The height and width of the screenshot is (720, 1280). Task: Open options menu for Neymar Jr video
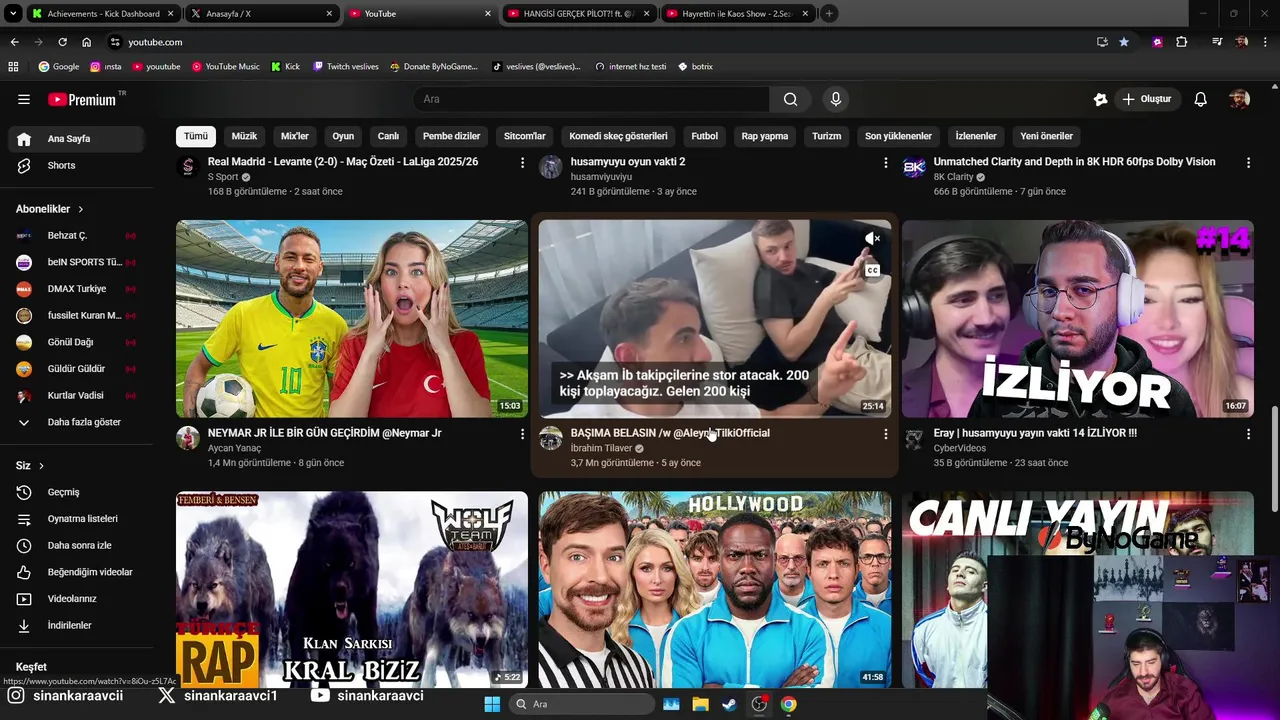[522, 434]
